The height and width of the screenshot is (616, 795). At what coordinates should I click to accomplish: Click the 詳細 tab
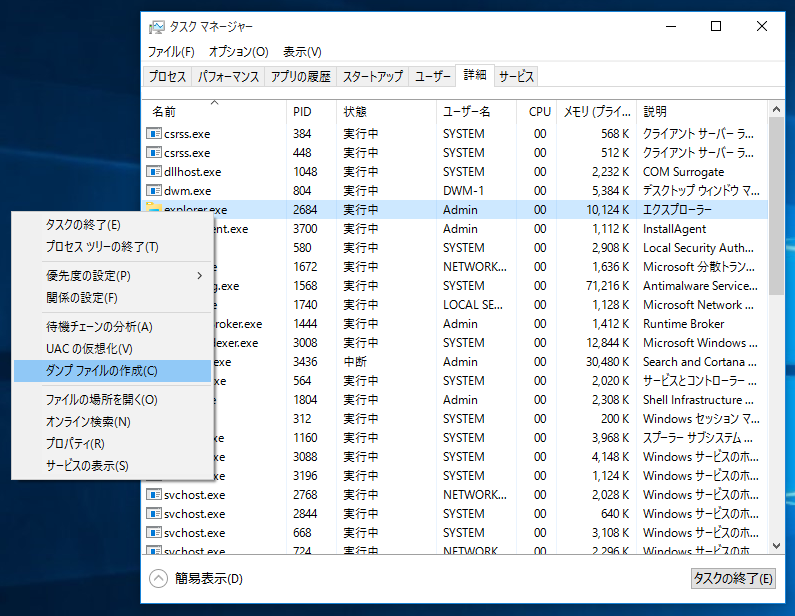point(475,75)
